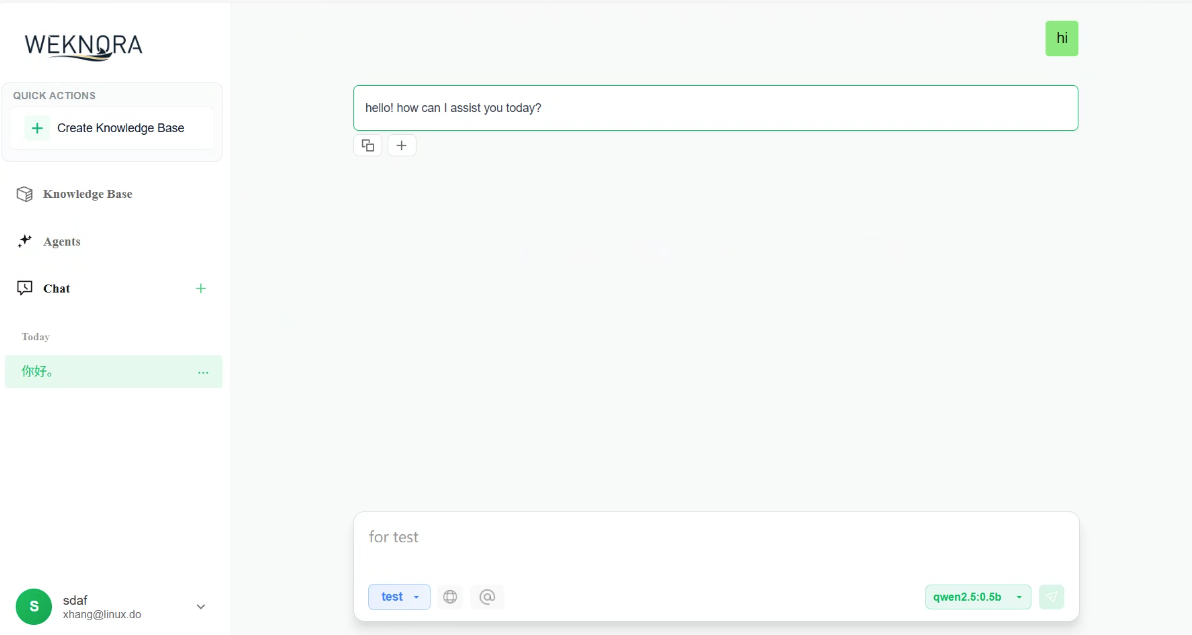The height and width of the screenshot is (635, 1192).
Task: Enable web search with the globe toggle
Action: click(x=450, y=596)
